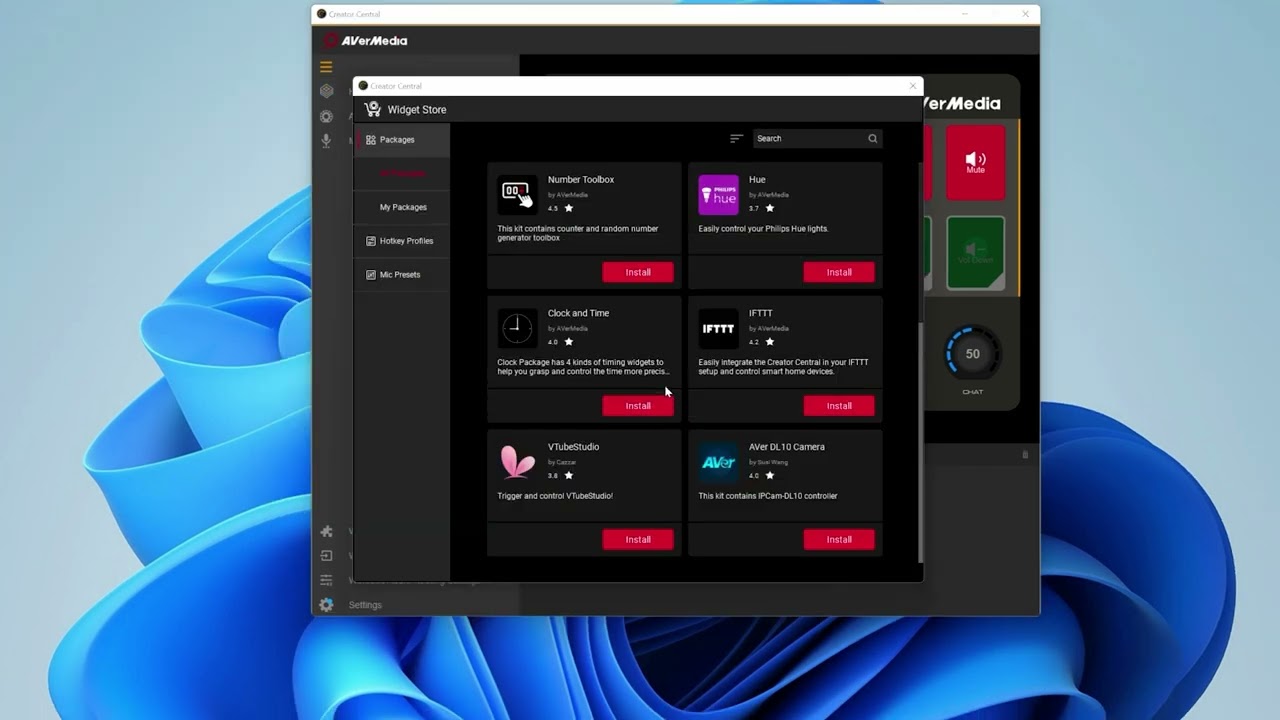This screenshot has width=1280, height=720.
Task: Click the AVer DL10 Camera package icon
Action: tap(718, 462)
